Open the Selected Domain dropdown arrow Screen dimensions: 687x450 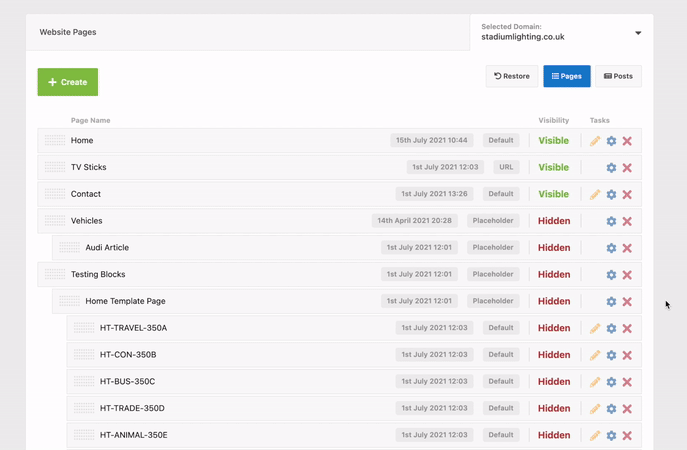click(638, 33)
